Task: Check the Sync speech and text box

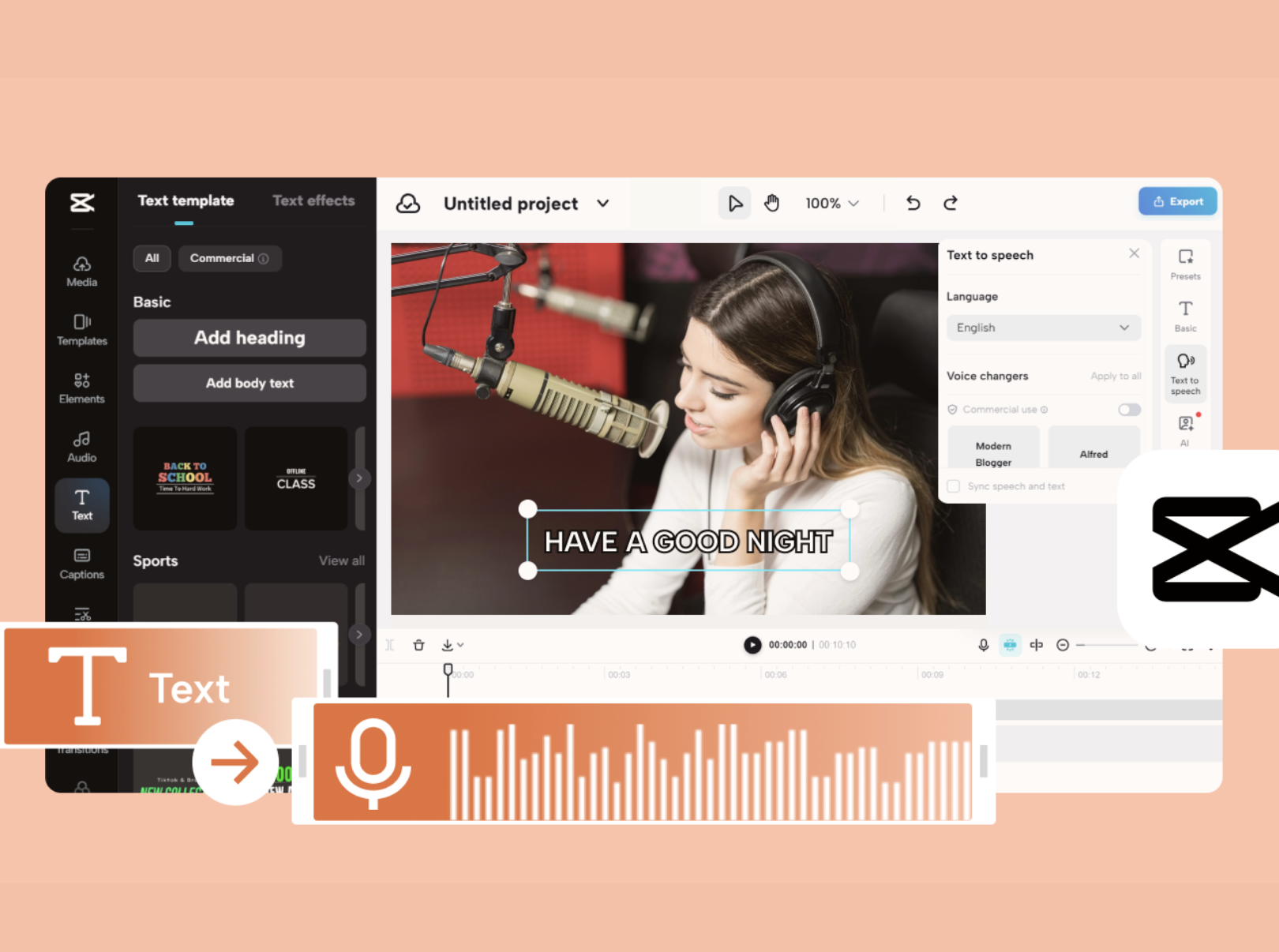Action: click(954, 486)
